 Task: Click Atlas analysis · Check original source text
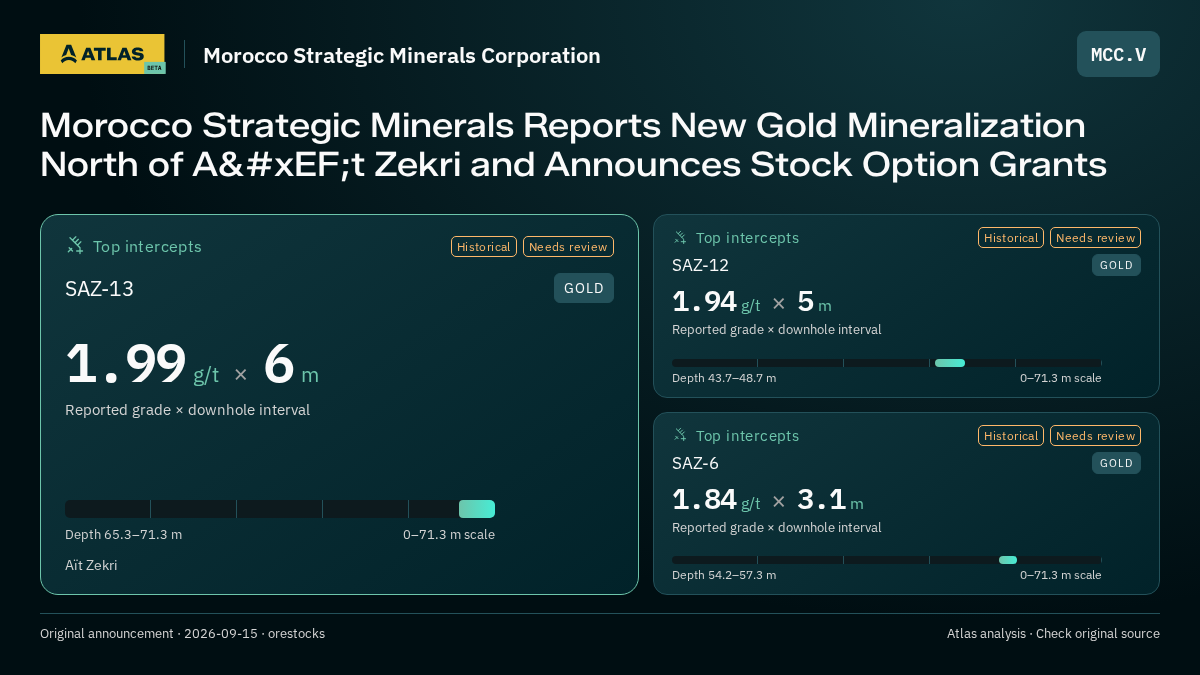(1053, 634)
